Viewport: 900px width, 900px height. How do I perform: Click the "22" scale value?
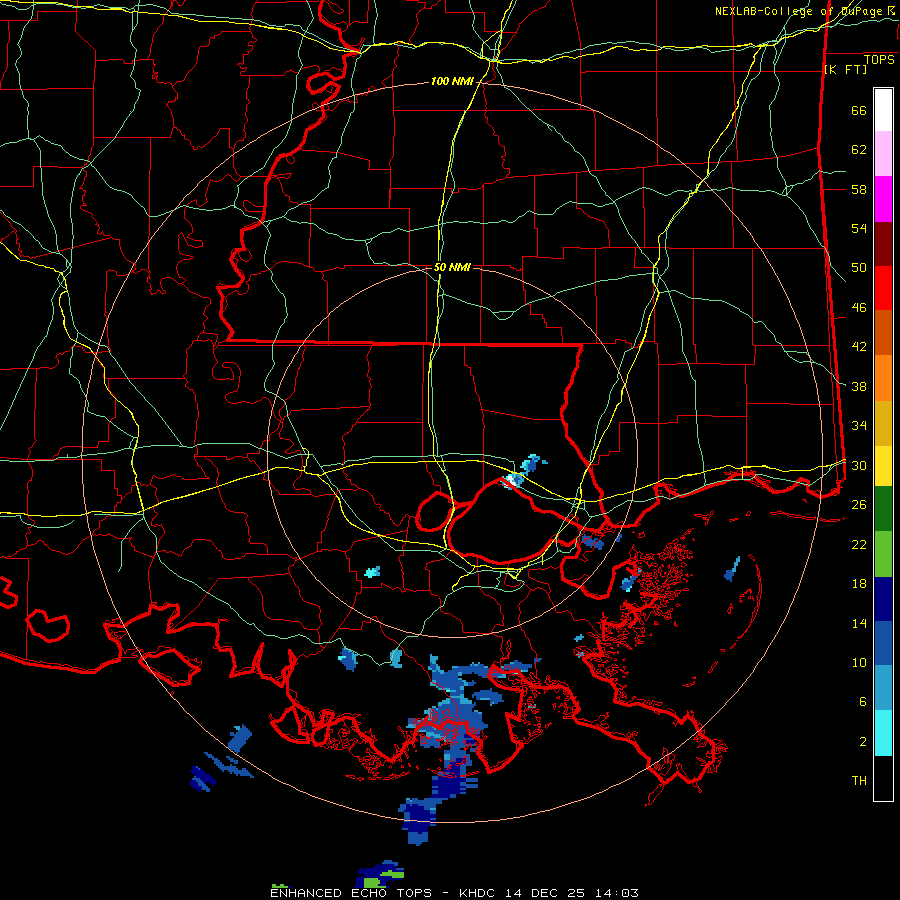[x=859, y=544]
